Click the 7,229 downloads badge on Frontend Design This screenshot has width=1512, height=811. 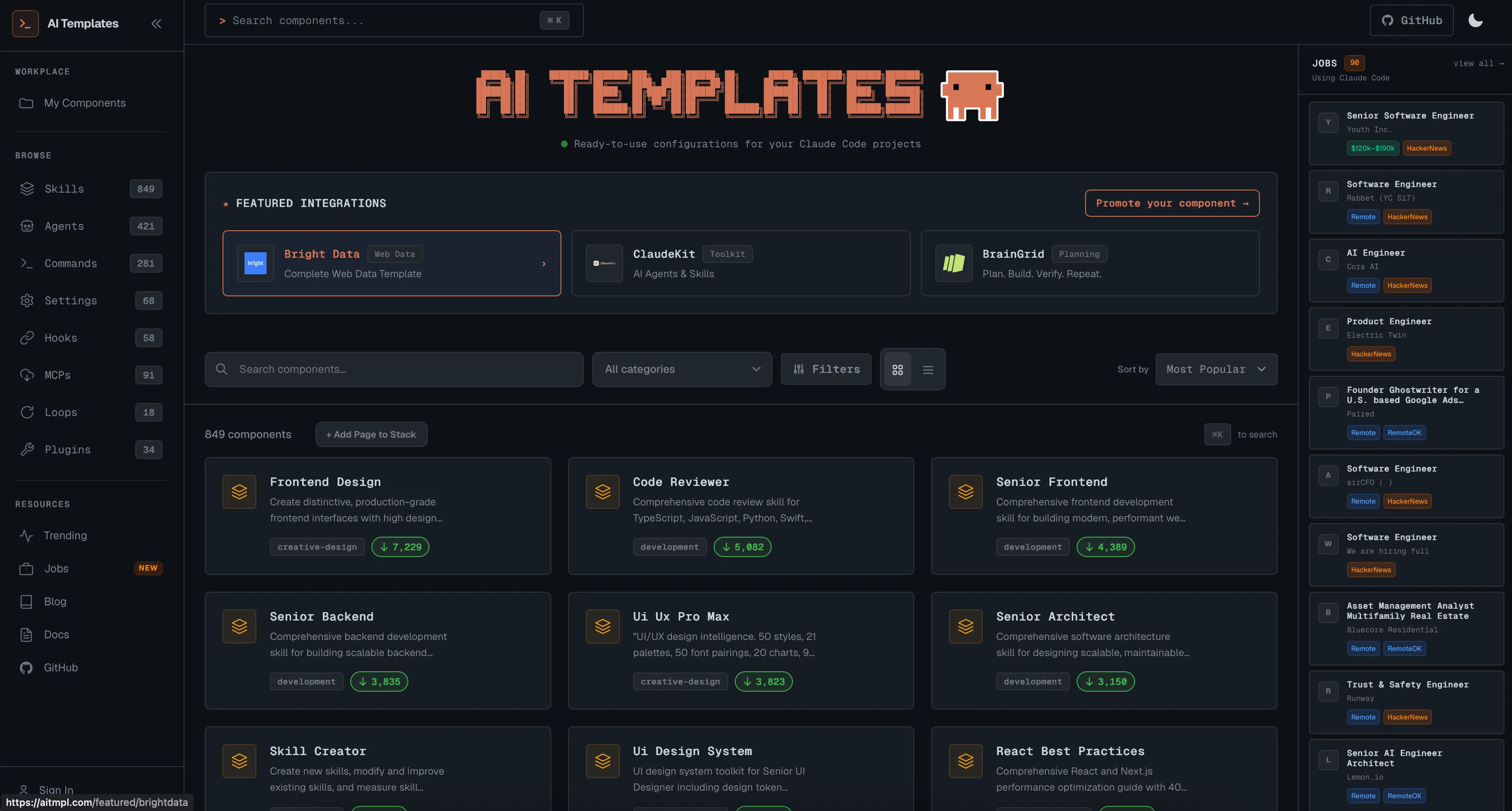click(x=400, y=547)
